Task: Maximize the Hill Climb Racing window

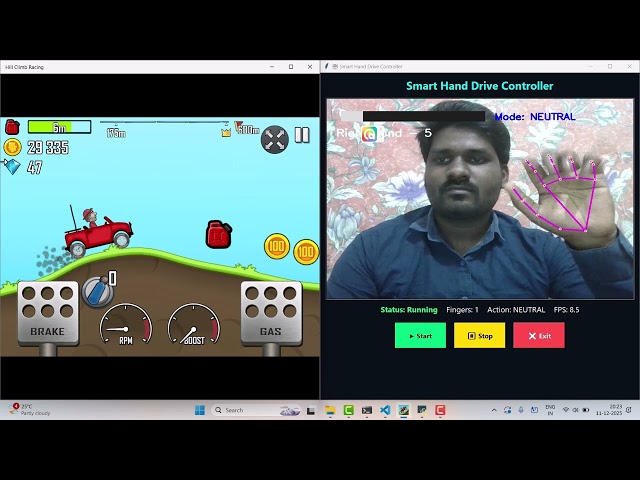Action: pyautogui.click(x=291, y=67)
